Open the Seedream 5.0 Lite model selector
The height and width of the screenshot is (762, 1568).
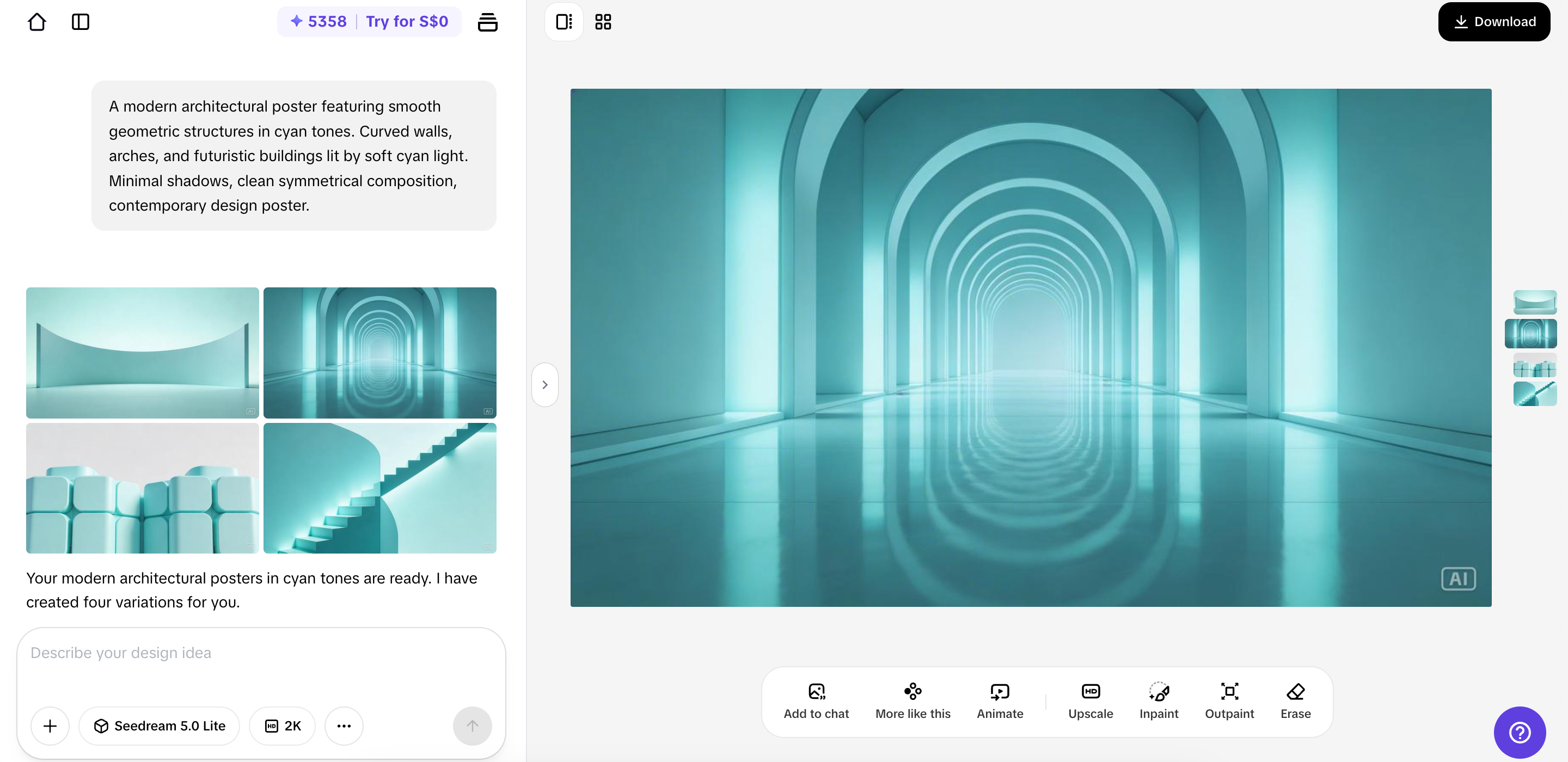160,726
